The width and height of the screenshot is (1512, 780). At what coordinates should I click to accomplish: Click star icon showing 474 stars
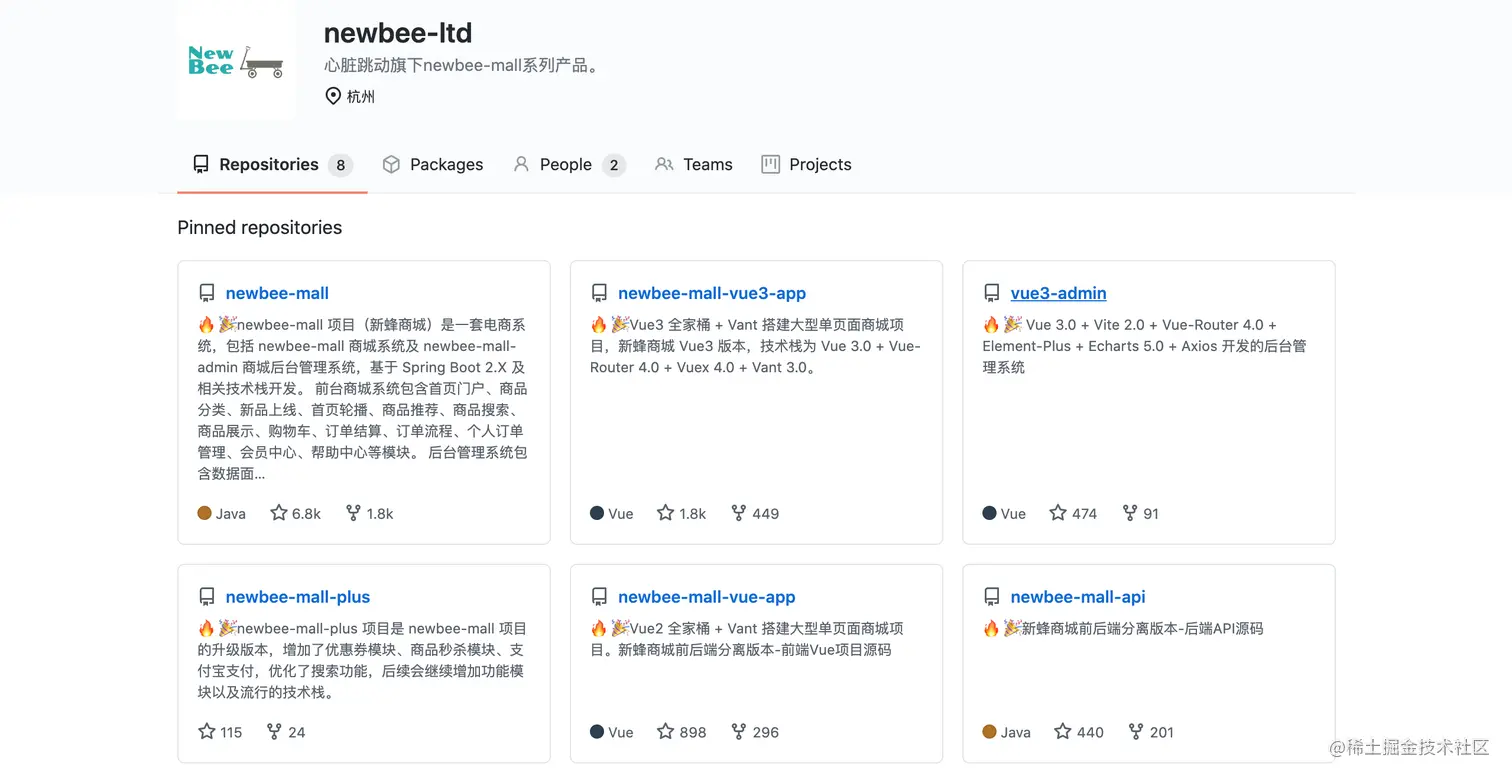1058,513
